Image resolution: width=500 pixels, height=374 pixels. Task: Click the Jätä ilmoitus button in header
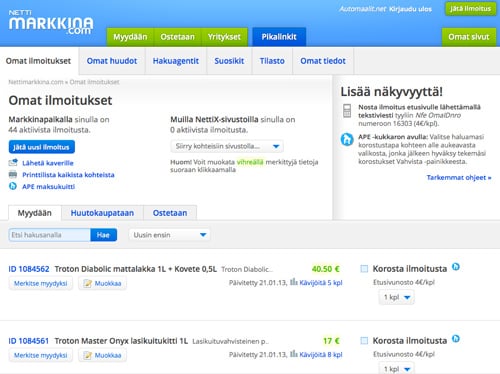pyautogui.click(x=471, y=9)
